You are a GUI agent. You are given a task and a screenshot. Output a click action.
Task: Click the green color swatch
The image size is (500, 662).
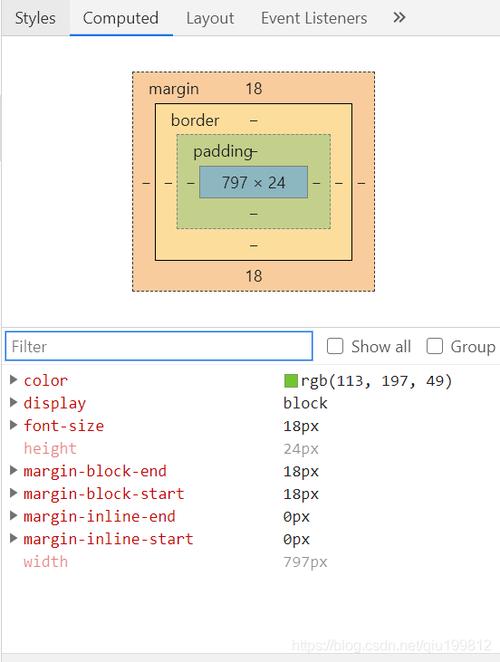pyautogui.click(x=291, y=380)
